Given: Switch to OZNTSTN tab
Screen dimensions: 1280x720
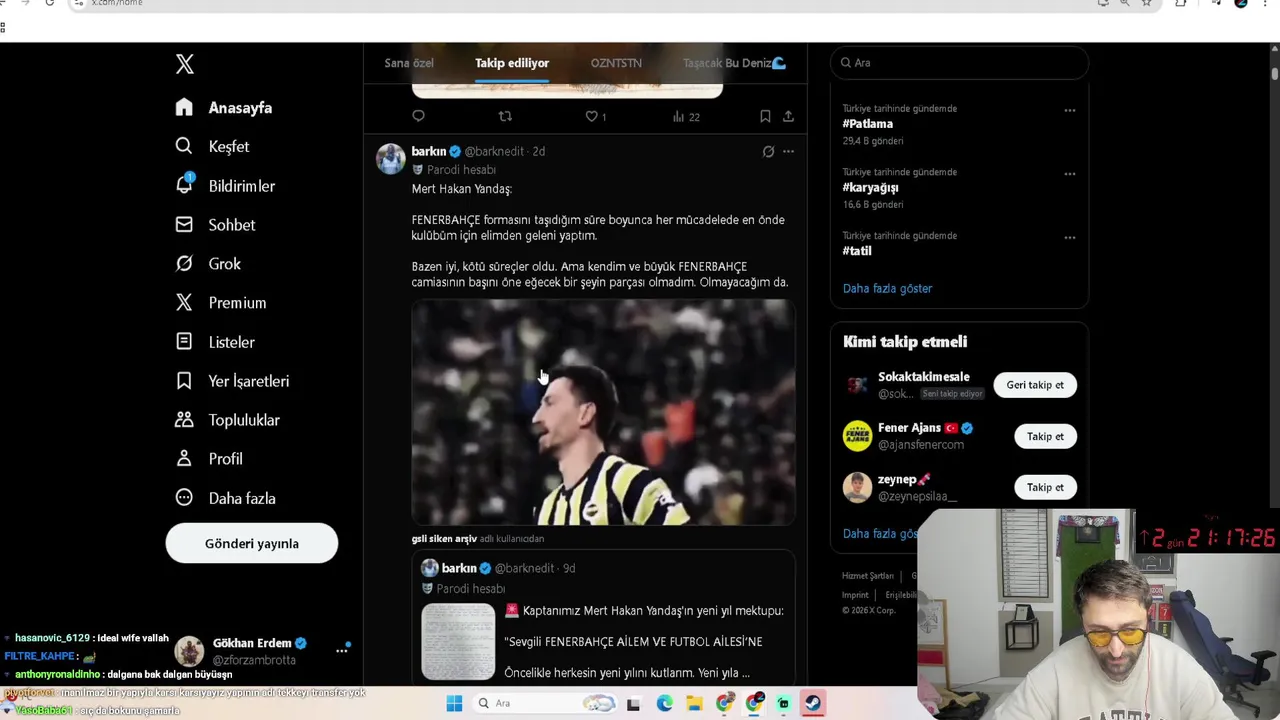Looking at the screenshot, I should point(616,63).
